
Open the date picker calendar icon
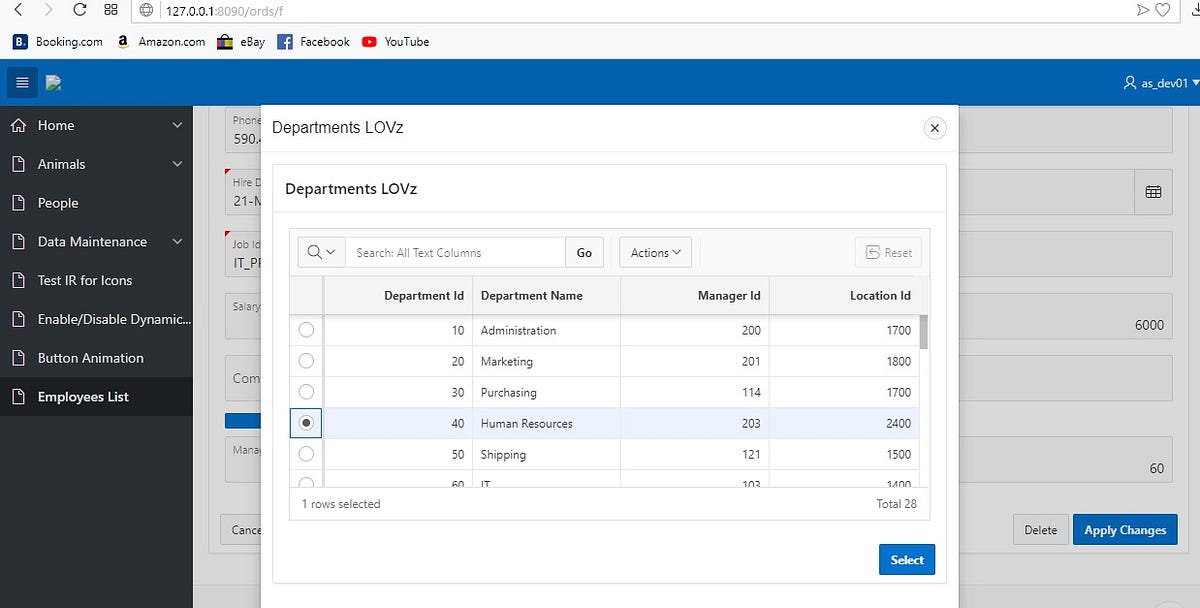pyautogui.click(x=1153, y=191)
